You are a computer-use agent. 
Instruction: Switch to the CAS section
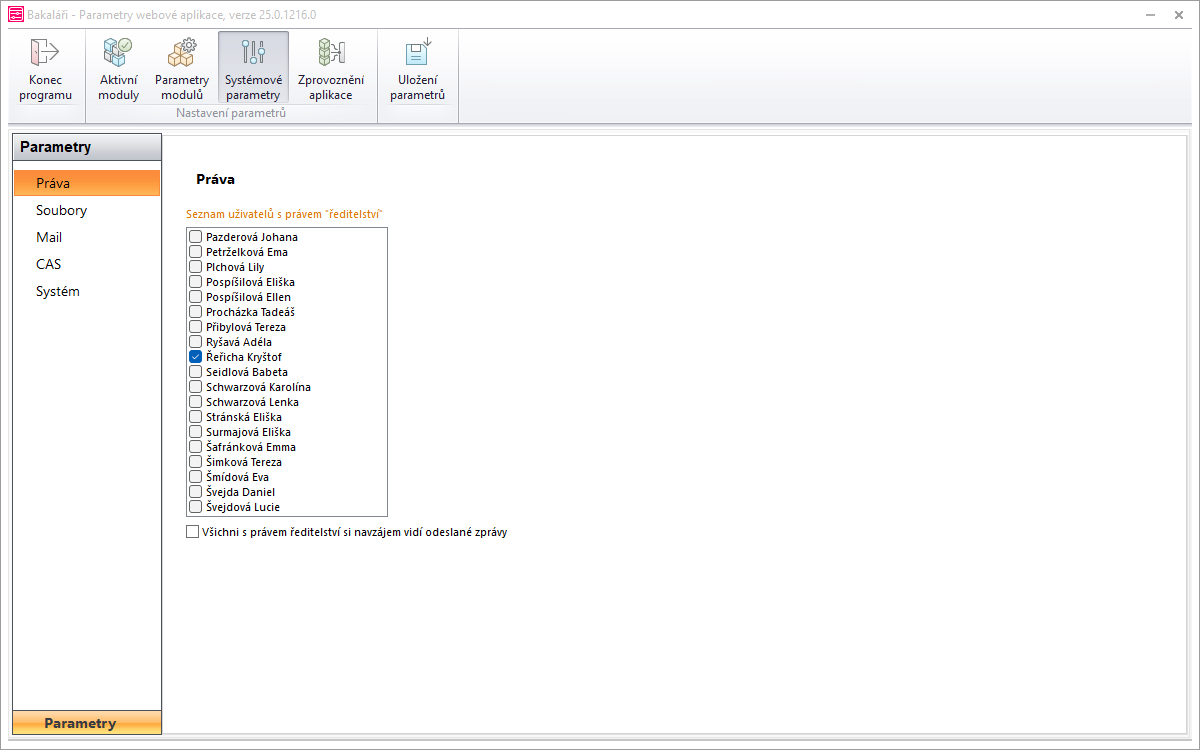click(48, 264)
